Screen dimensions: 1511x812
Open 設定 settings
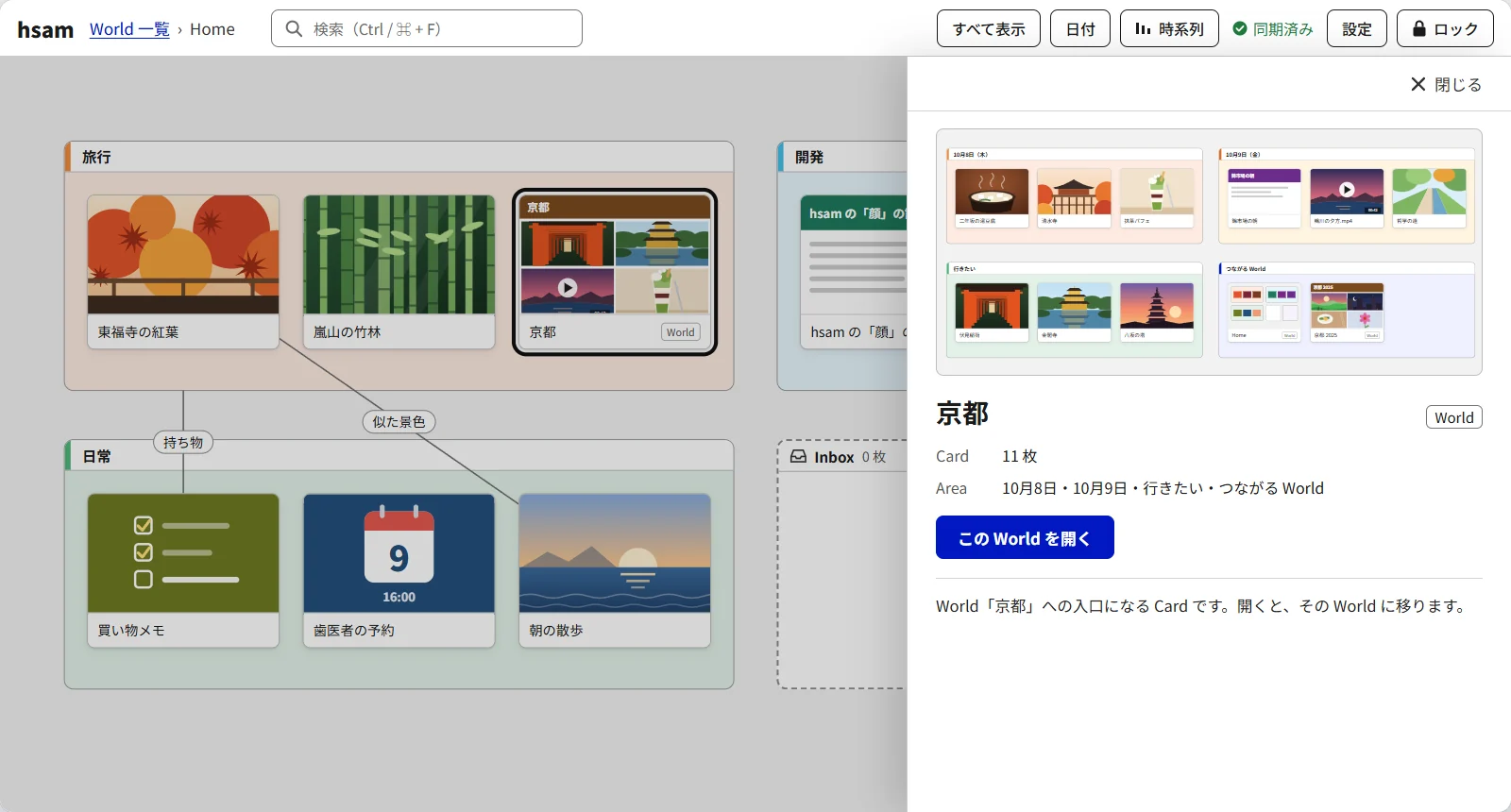1357,28
